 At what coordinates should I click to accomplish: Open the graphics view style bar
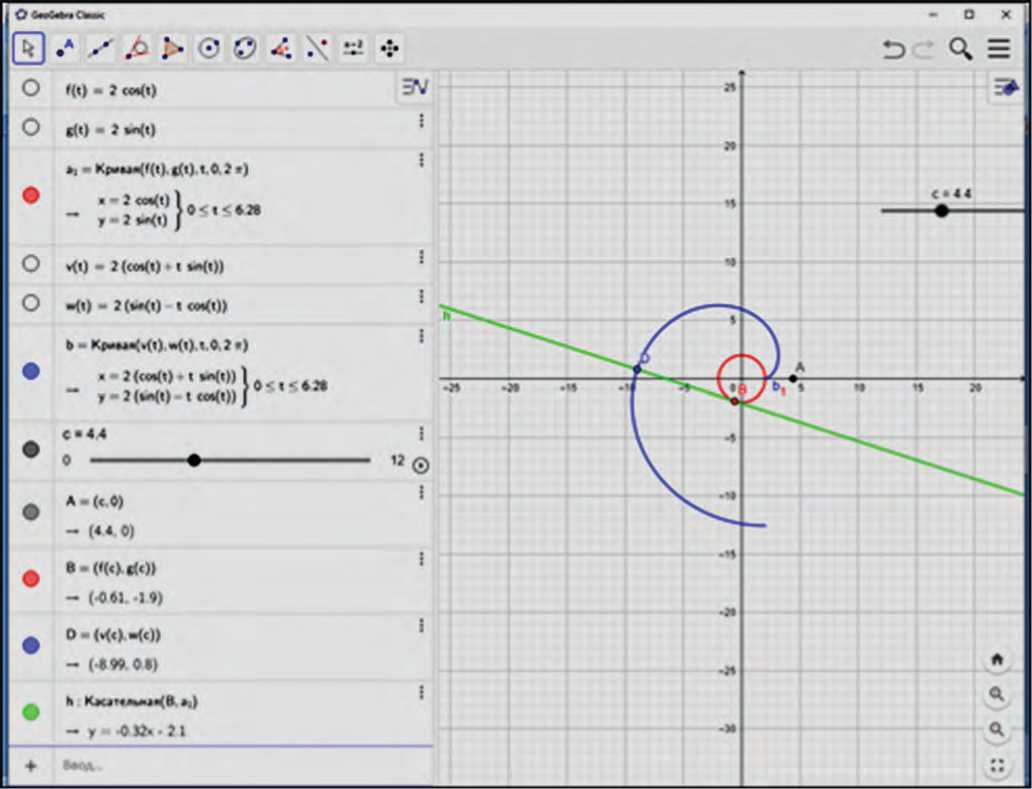[x=1006, y=88]
